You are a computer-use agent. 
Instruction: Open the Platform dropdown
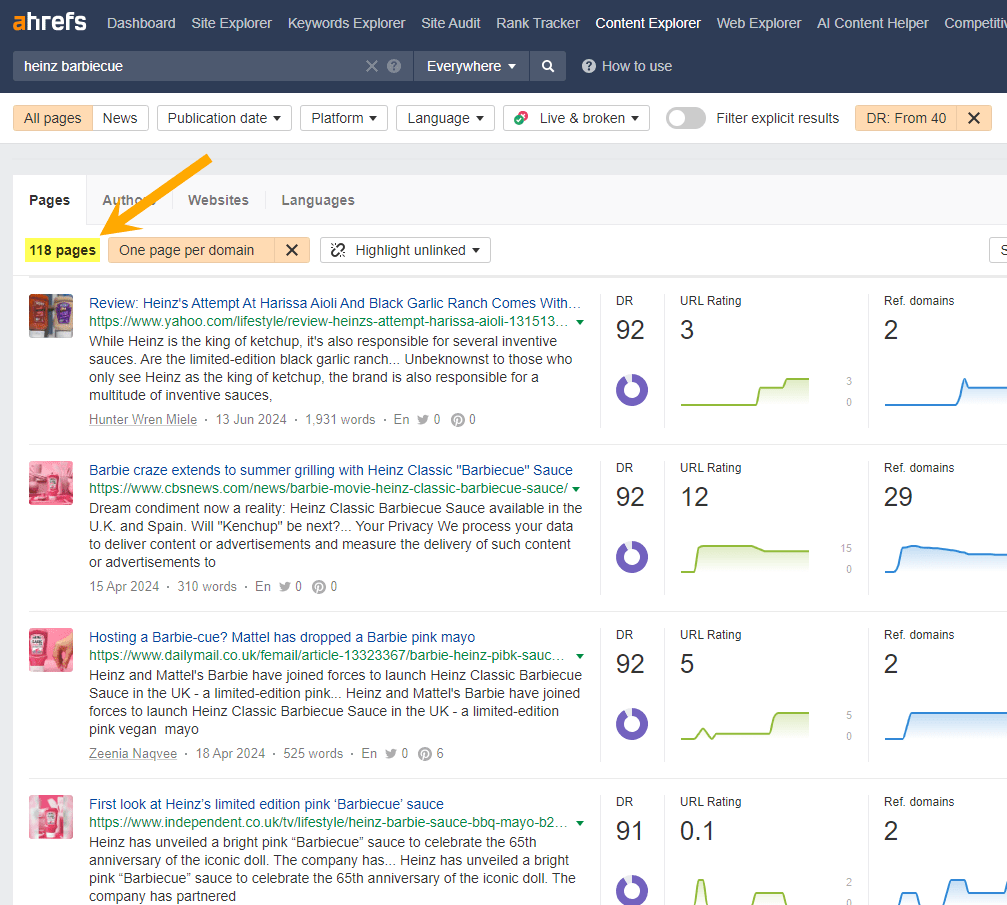coord(343,117)
